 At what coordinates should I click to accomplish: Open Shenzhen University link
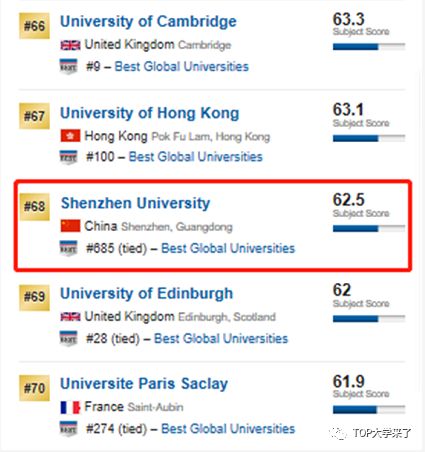[136, 203]
